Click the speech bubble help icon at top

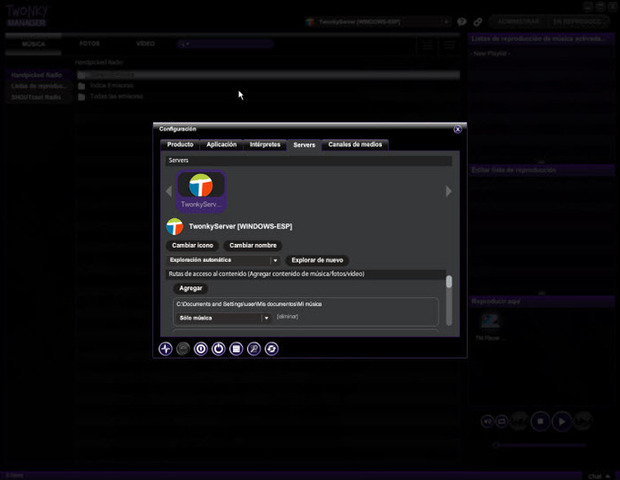(x=461, y=22)
